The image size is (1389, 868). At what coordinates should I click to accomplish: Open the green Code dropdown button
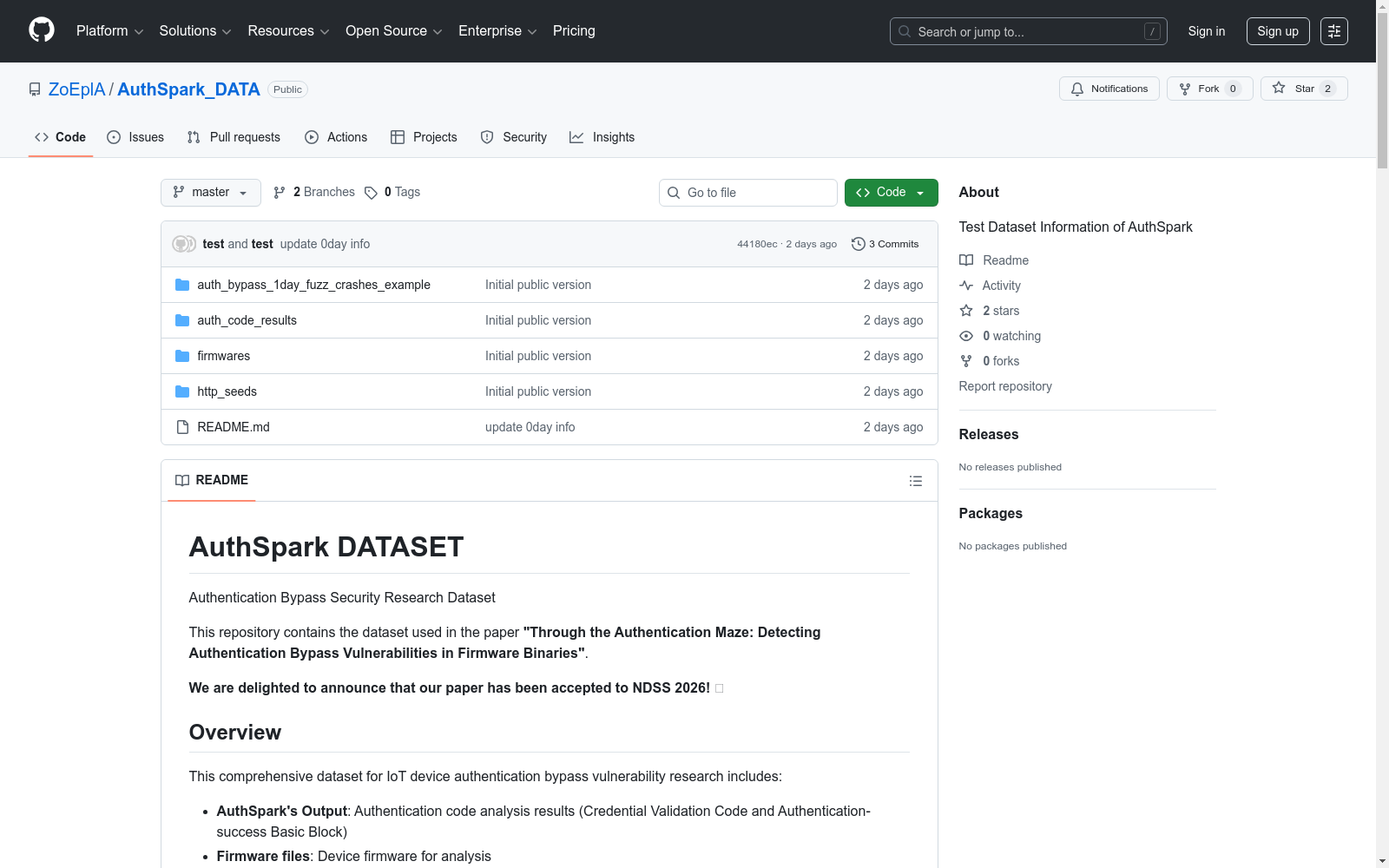coord(891,193)
